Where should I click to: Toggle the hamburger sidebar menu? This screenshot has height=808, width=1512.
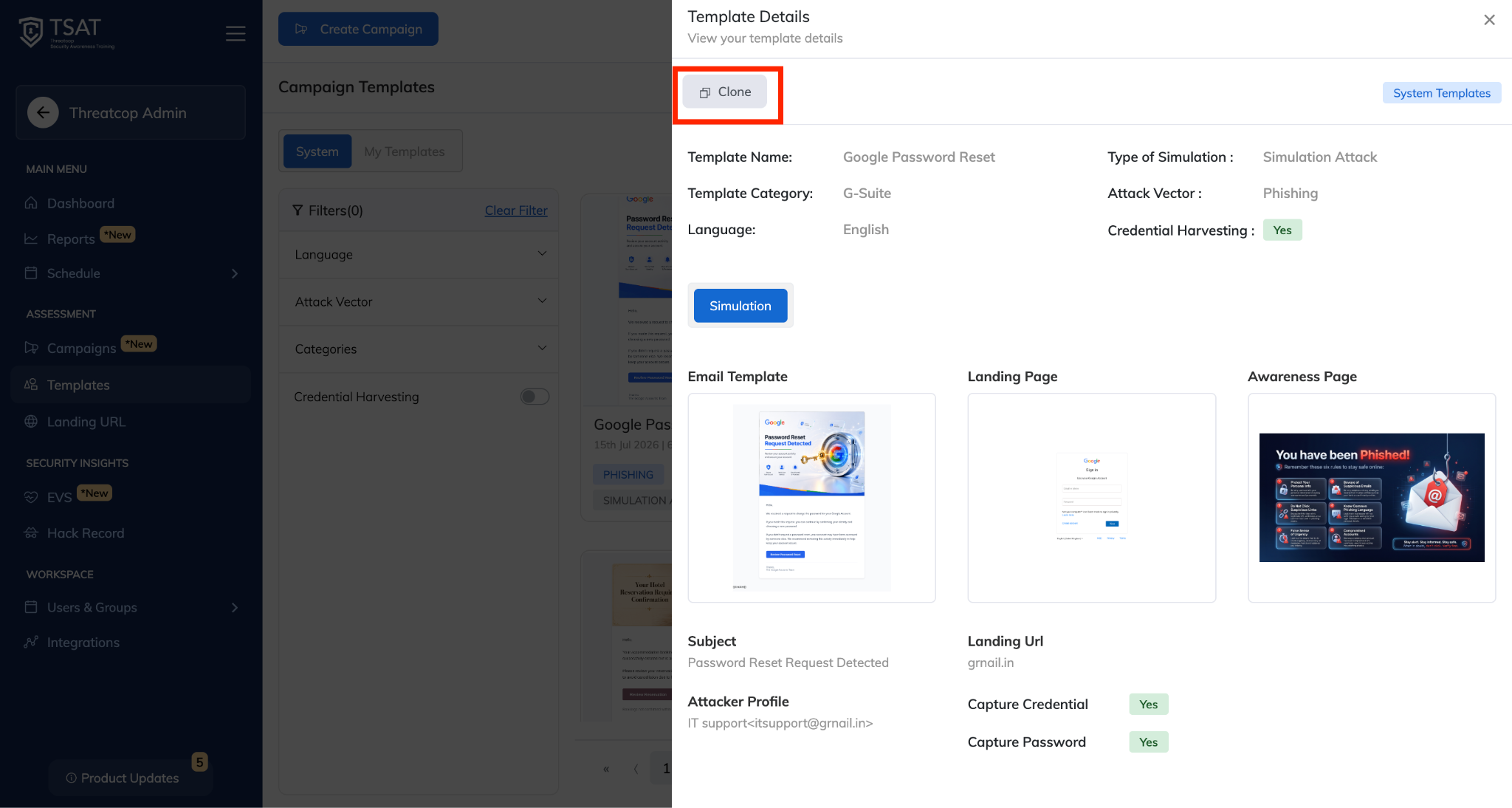[236, 33]
